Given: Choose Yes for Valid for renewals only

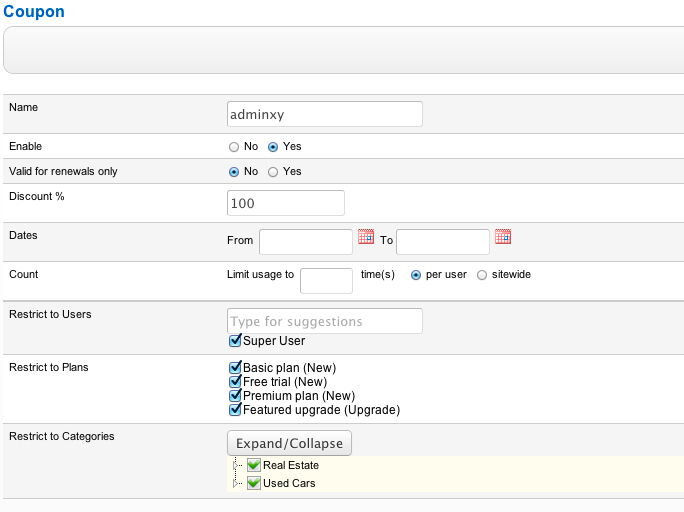Looking at the screenshot, I should tap(273, 172).
